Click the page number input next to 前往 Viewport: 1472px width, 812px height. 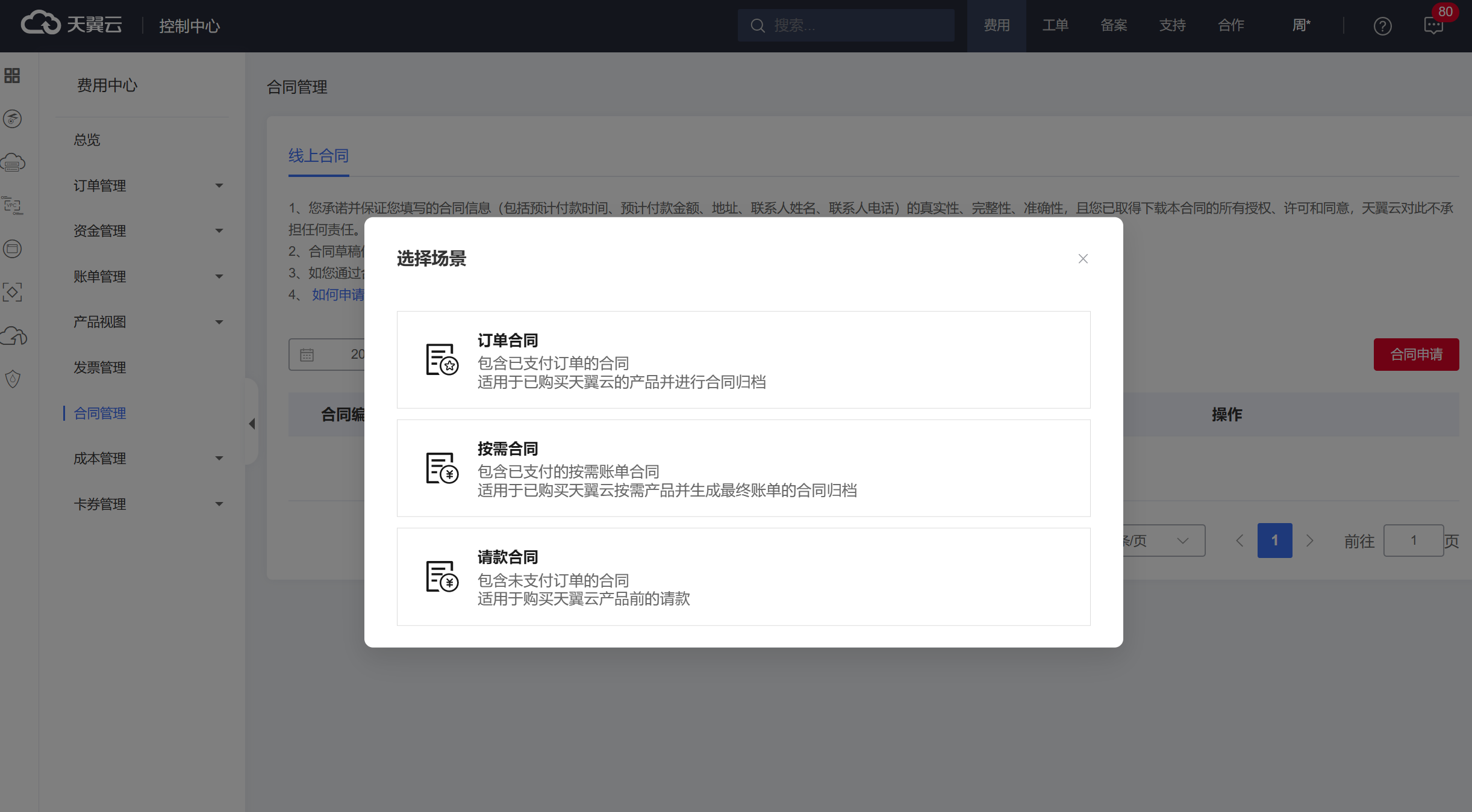pyautogui.click(x=1414, y=541)
